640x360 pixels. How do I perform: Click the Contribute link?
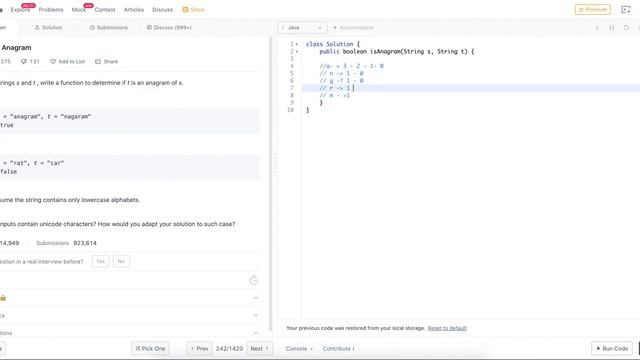point(338,349)
